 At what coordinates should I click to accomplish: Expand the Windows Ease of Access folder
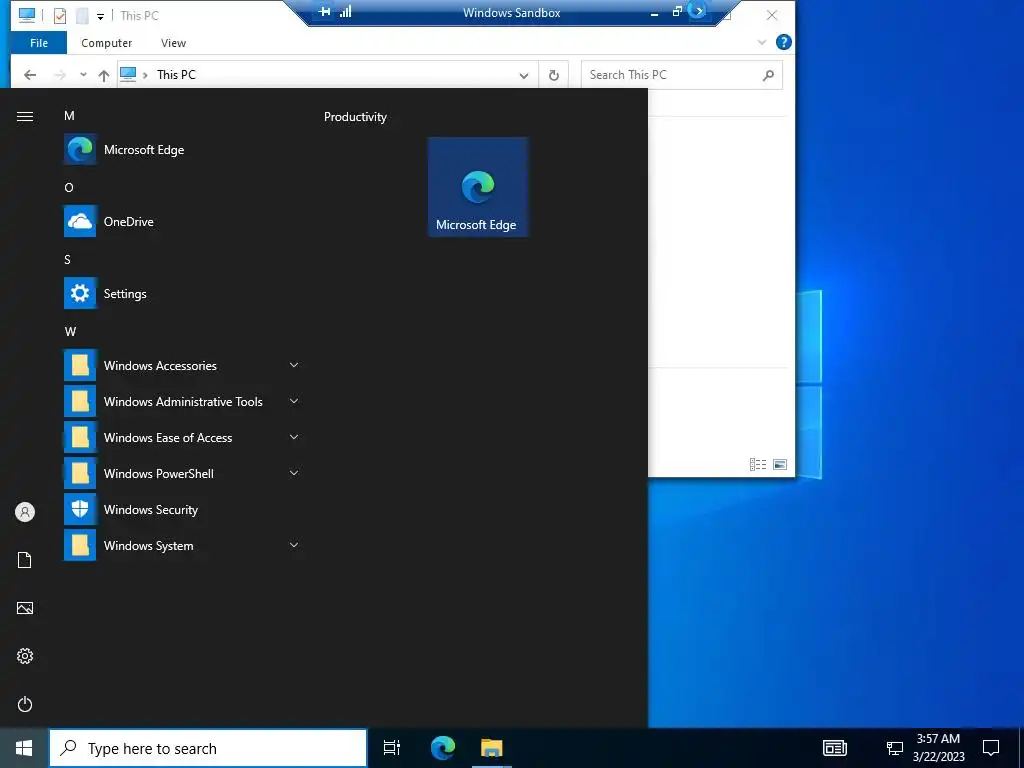(183, 438)
